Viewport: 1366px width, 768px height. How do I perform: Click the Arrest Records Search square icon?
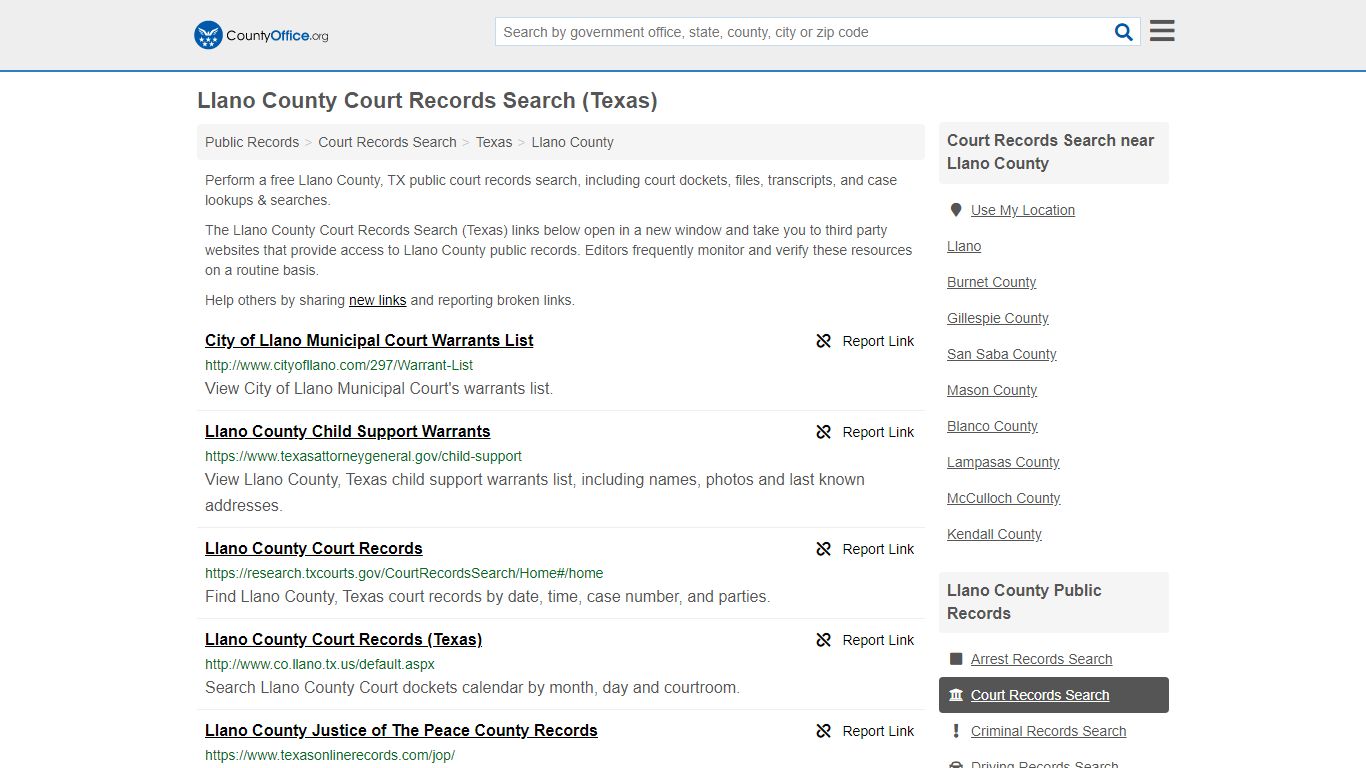coord(956,659)
